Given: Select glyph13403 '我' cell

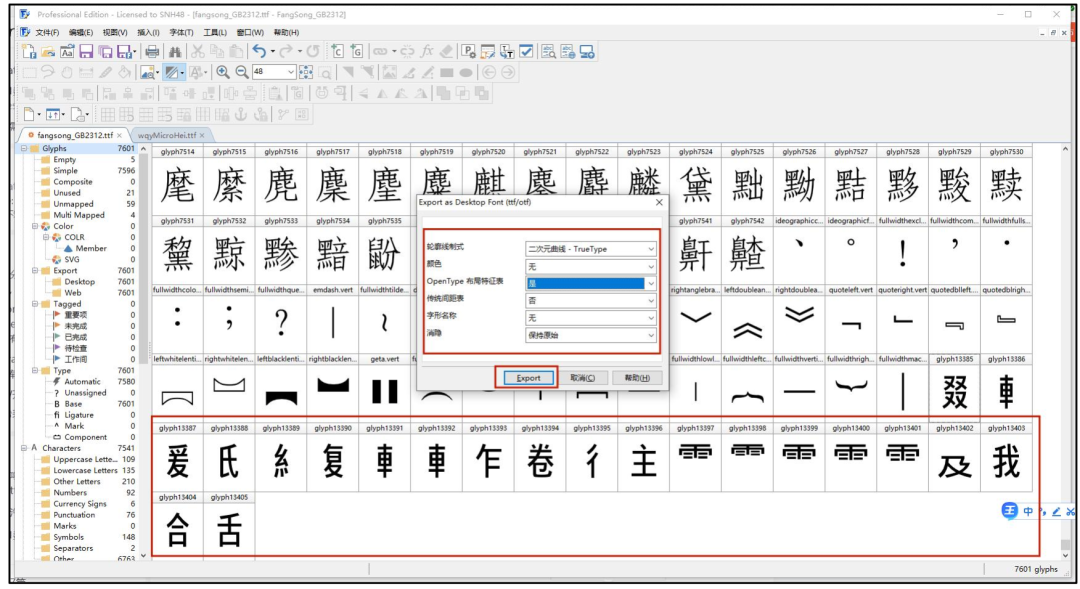Looking at the screenshot, I should pyautogui.click(x=1006, y=456).
